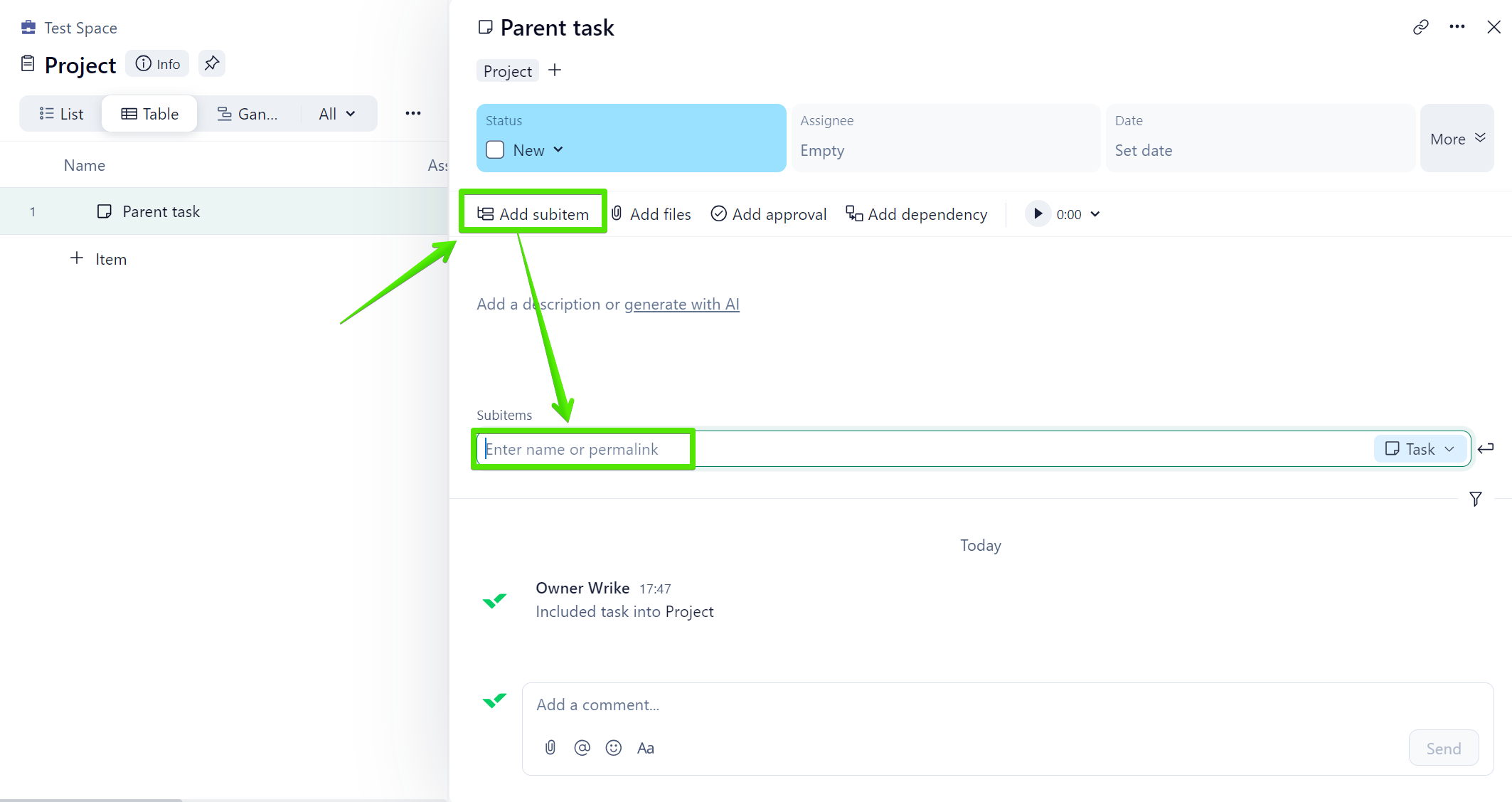This screenshot has height=802, width=1512.
Task: Start the time tracker play button
Action: point(1038,214)
